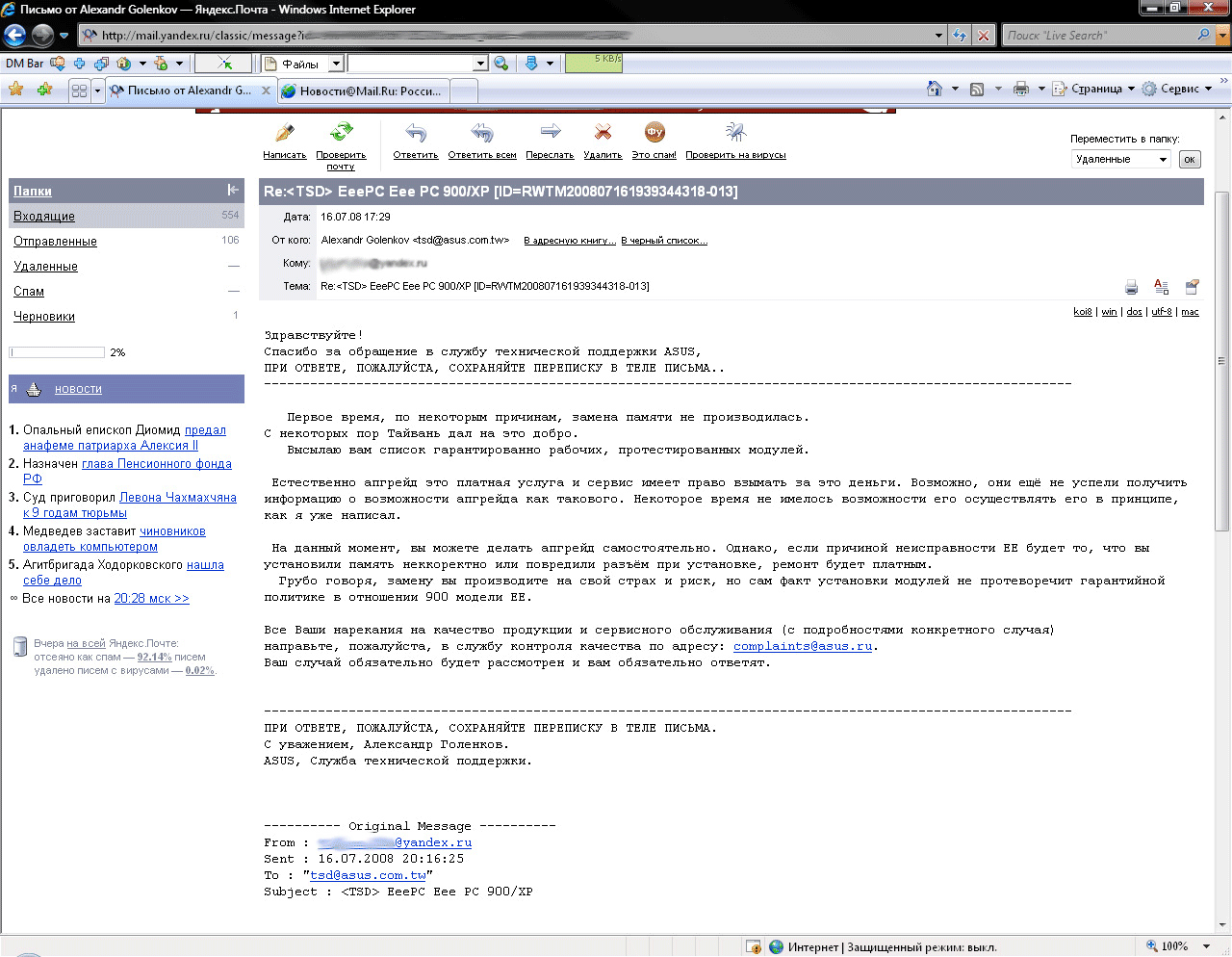Click the notepad icon at message header right
Image resolution: width=1232 pixels, height=957 pixels.
(x=1193, y=287)
